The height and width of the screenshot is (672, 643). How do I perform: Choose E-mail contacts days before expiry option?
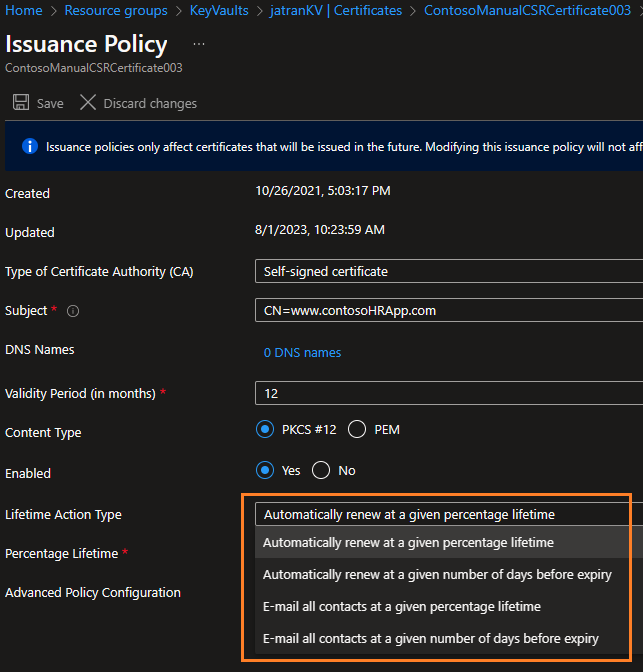coord(431,638)
